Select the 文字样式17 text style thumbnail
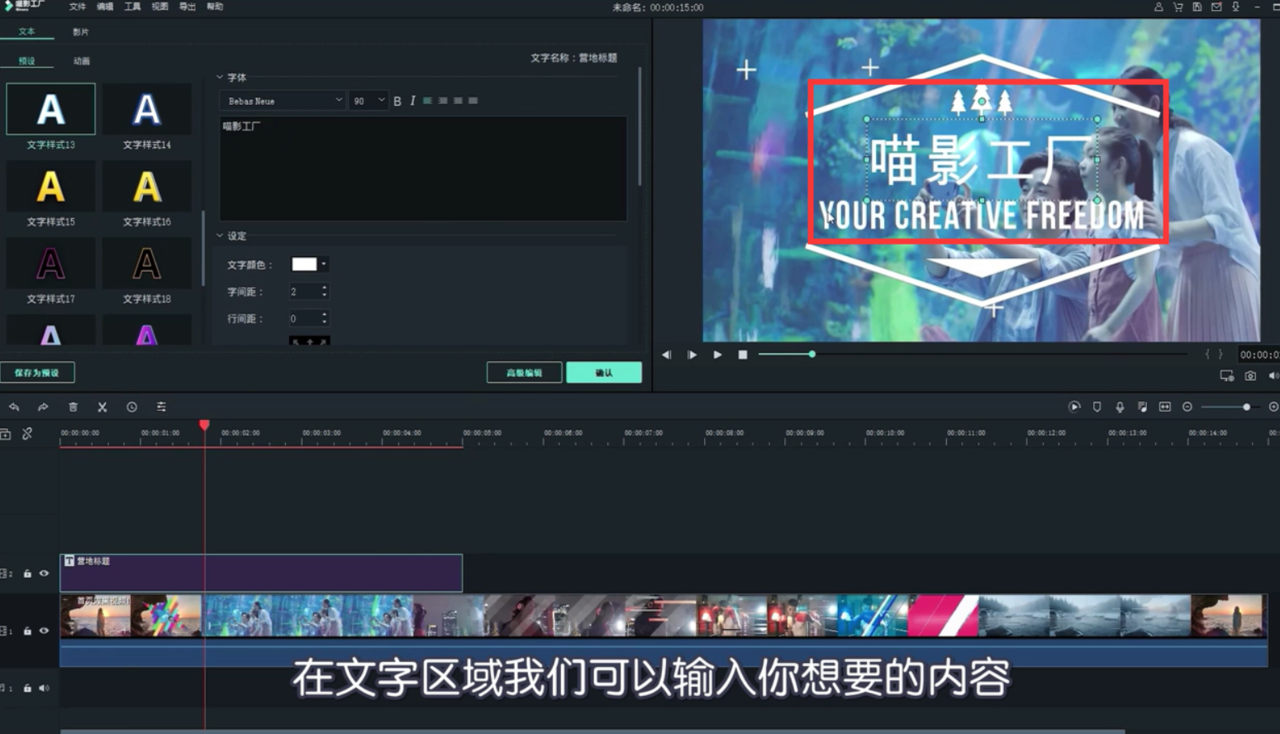 point(50,263)
